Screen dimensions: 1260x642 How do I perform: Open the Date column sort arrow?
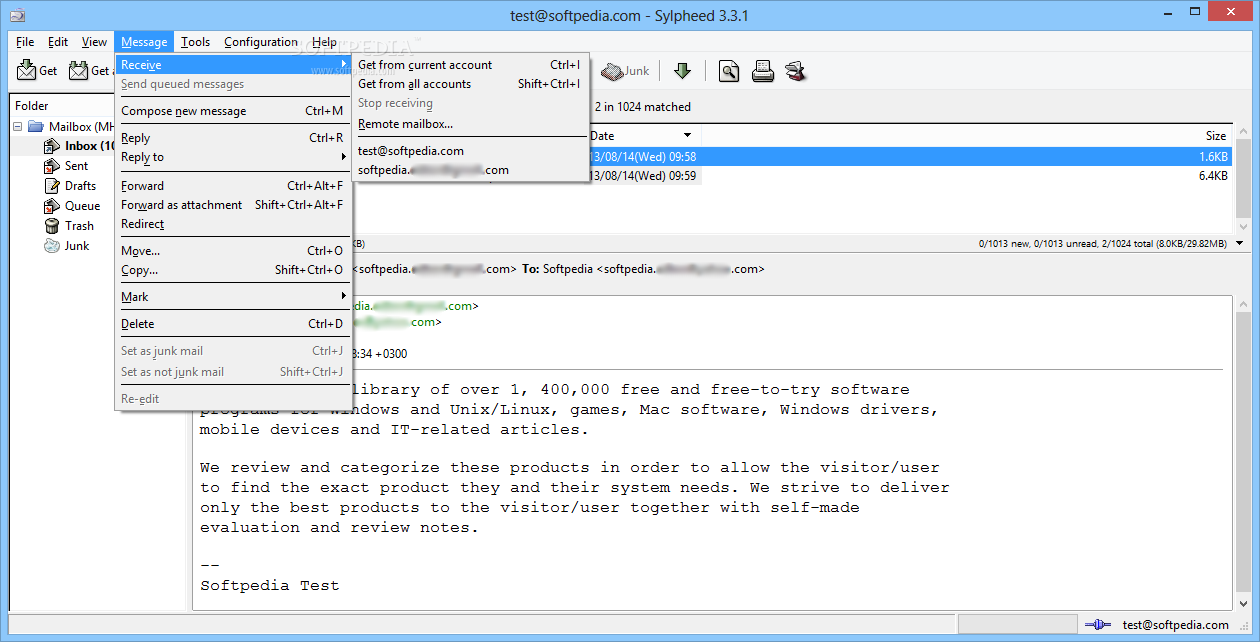(687, 135)
